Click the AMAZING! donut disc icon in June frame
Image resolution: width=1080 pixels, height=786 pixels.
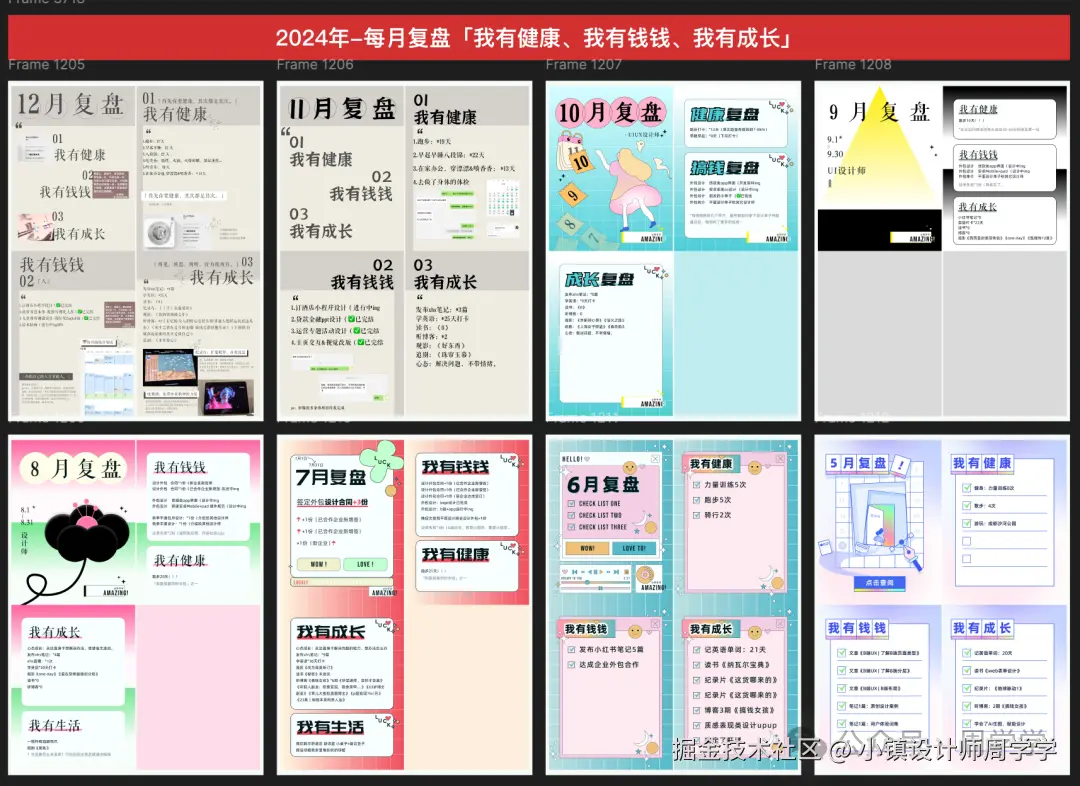[x=647, y=573]
